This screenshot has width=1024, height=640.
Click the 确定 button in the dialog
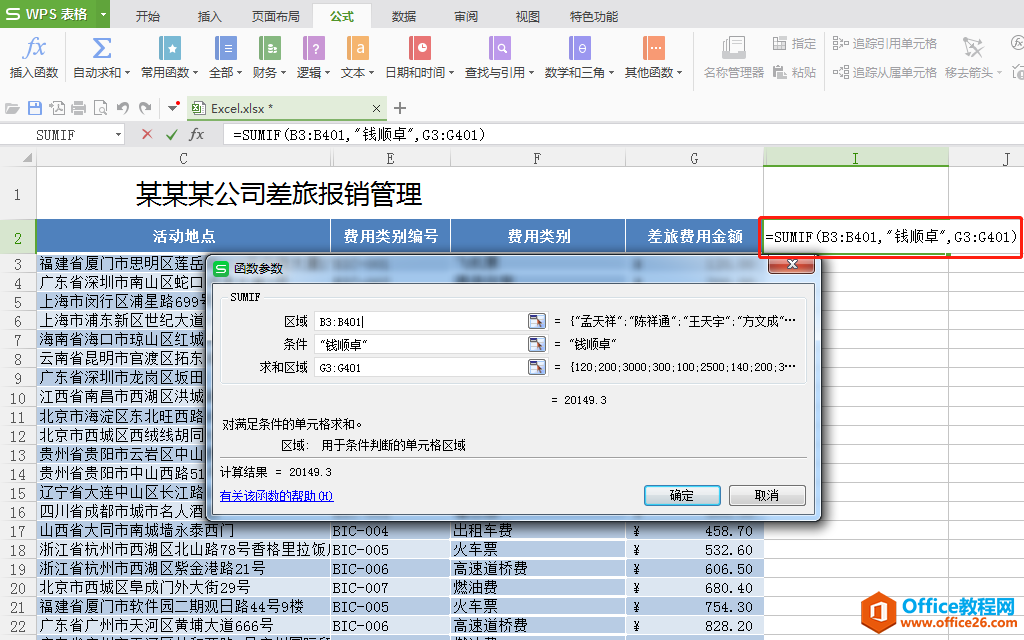(682, 495)
